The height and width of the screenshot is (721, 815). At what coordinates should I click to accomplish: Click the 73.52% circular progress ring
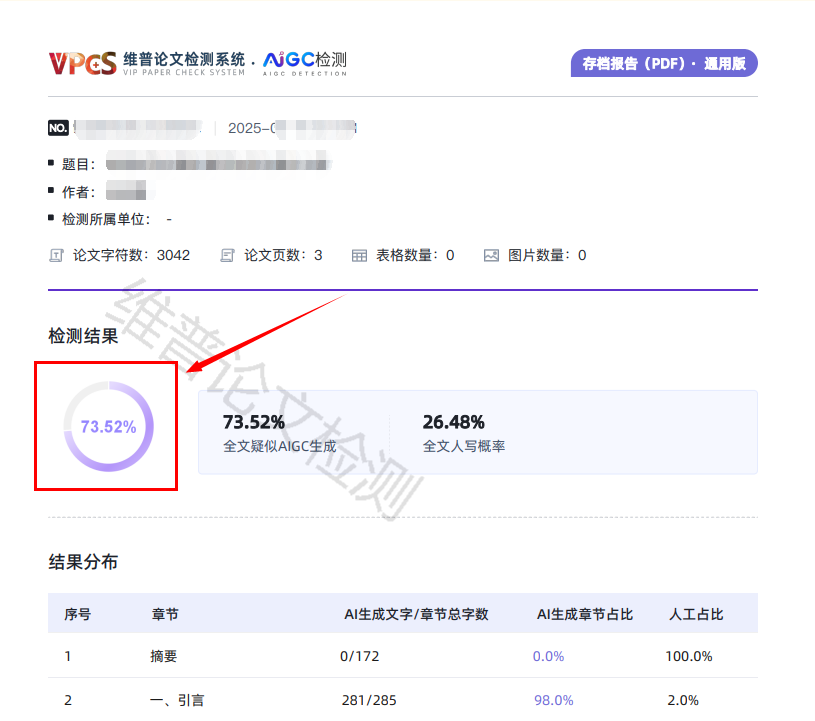pos(108,427)
